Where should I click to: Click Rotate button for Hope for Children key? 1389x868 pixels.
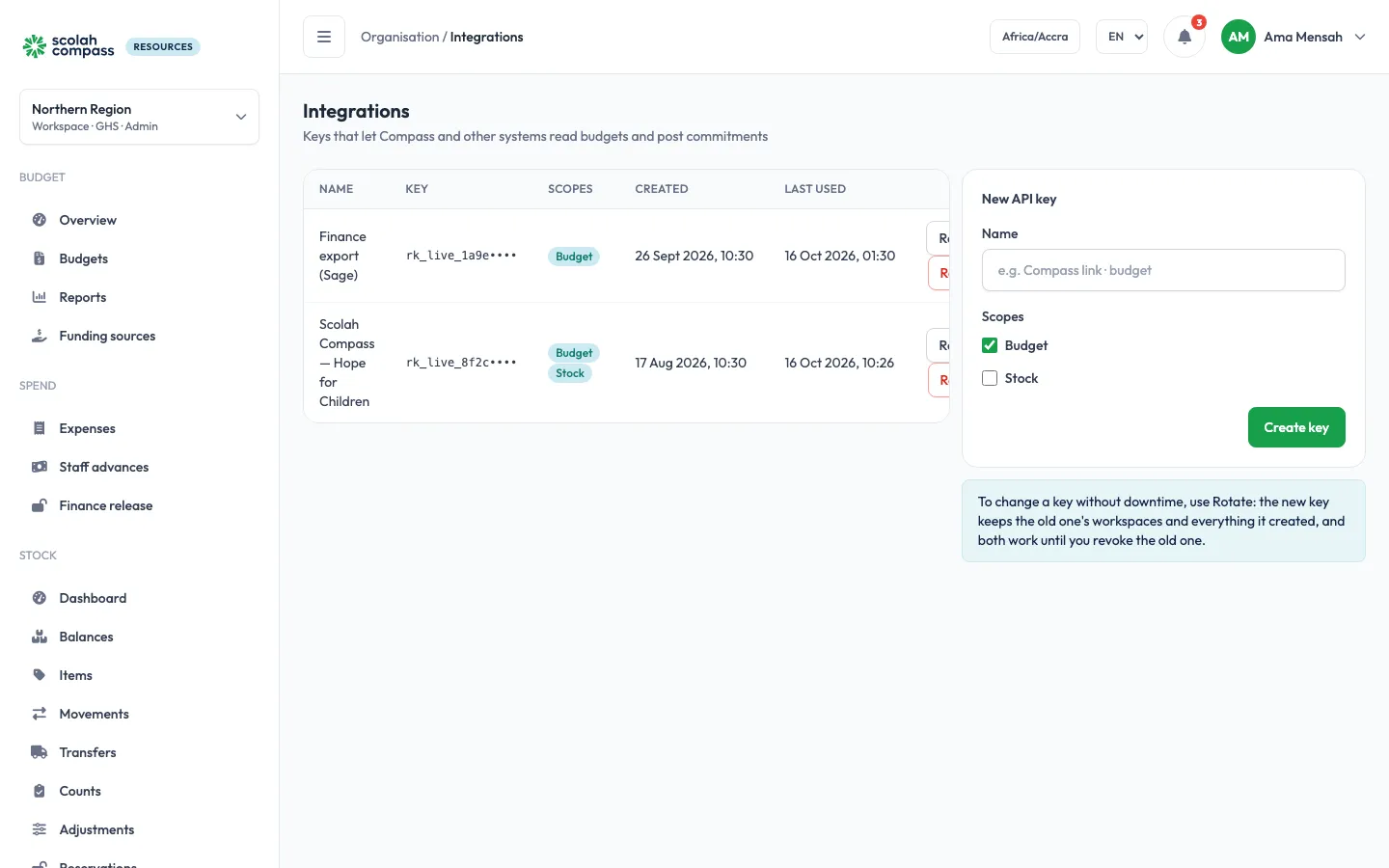[x=939, y=345]
